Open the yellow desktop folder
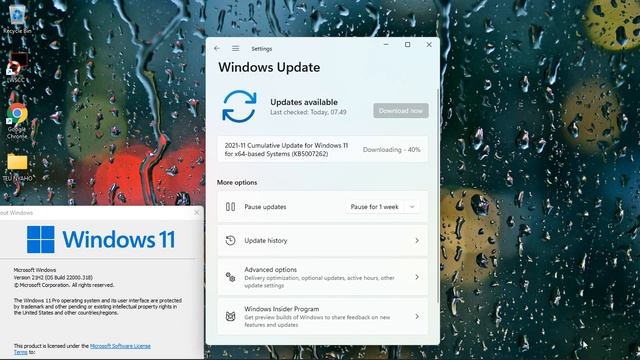Screen dimensions: 640x360 [17, 167]
